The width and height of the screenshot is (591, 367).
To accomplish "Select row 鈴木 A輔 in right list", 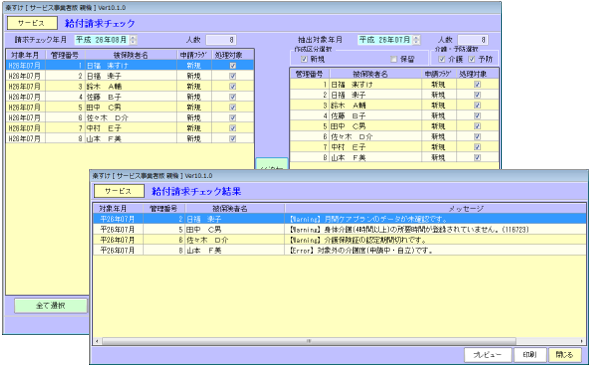I will tap(395, 105).
